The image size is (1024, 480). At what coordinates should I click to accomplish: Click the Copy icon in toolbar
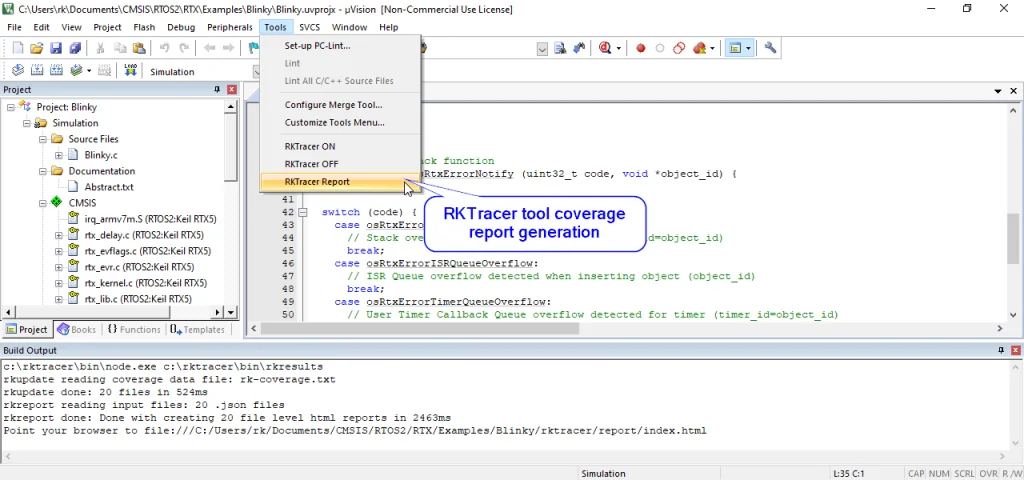click(120, 48)
